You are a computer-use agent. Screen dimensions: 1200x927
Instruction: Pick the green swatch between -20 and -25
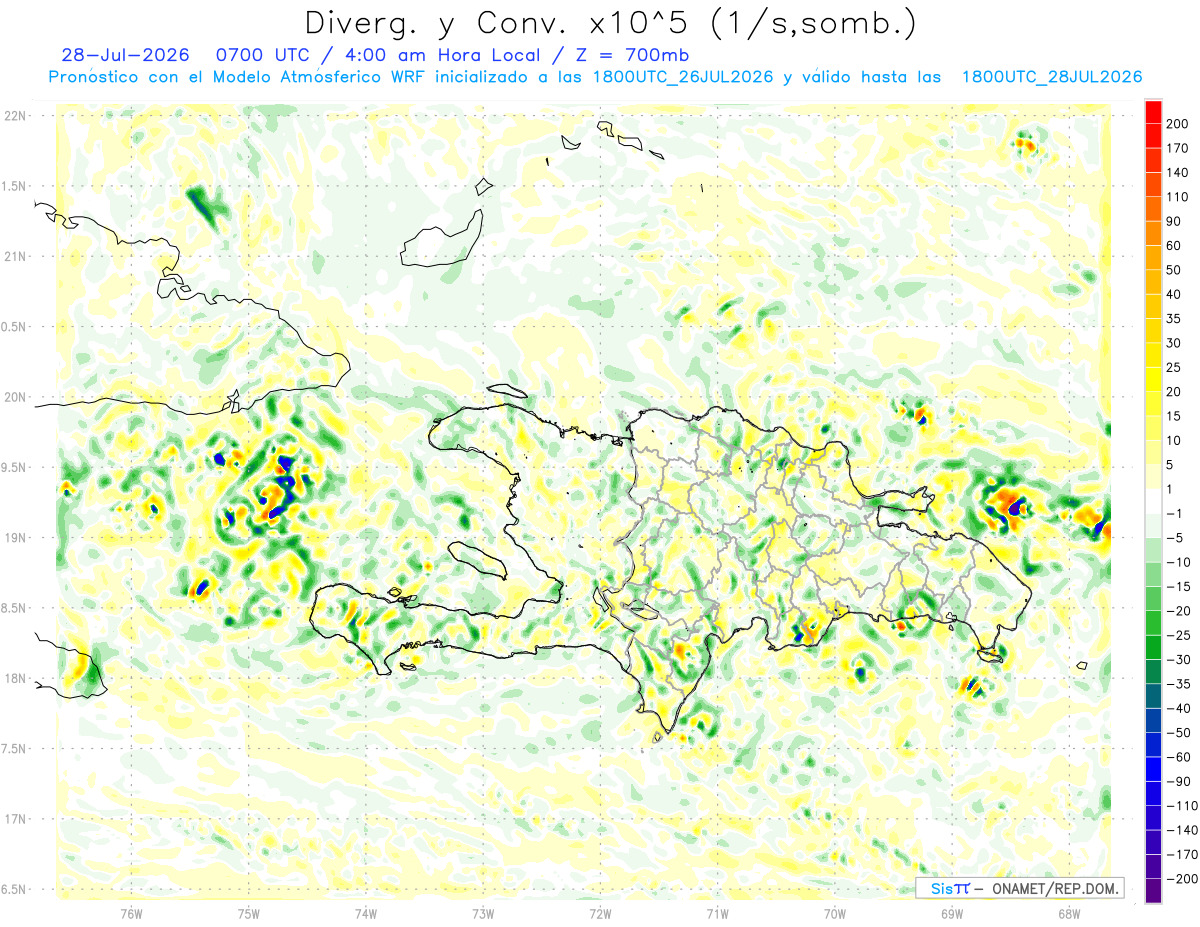tap(1153, 624)
